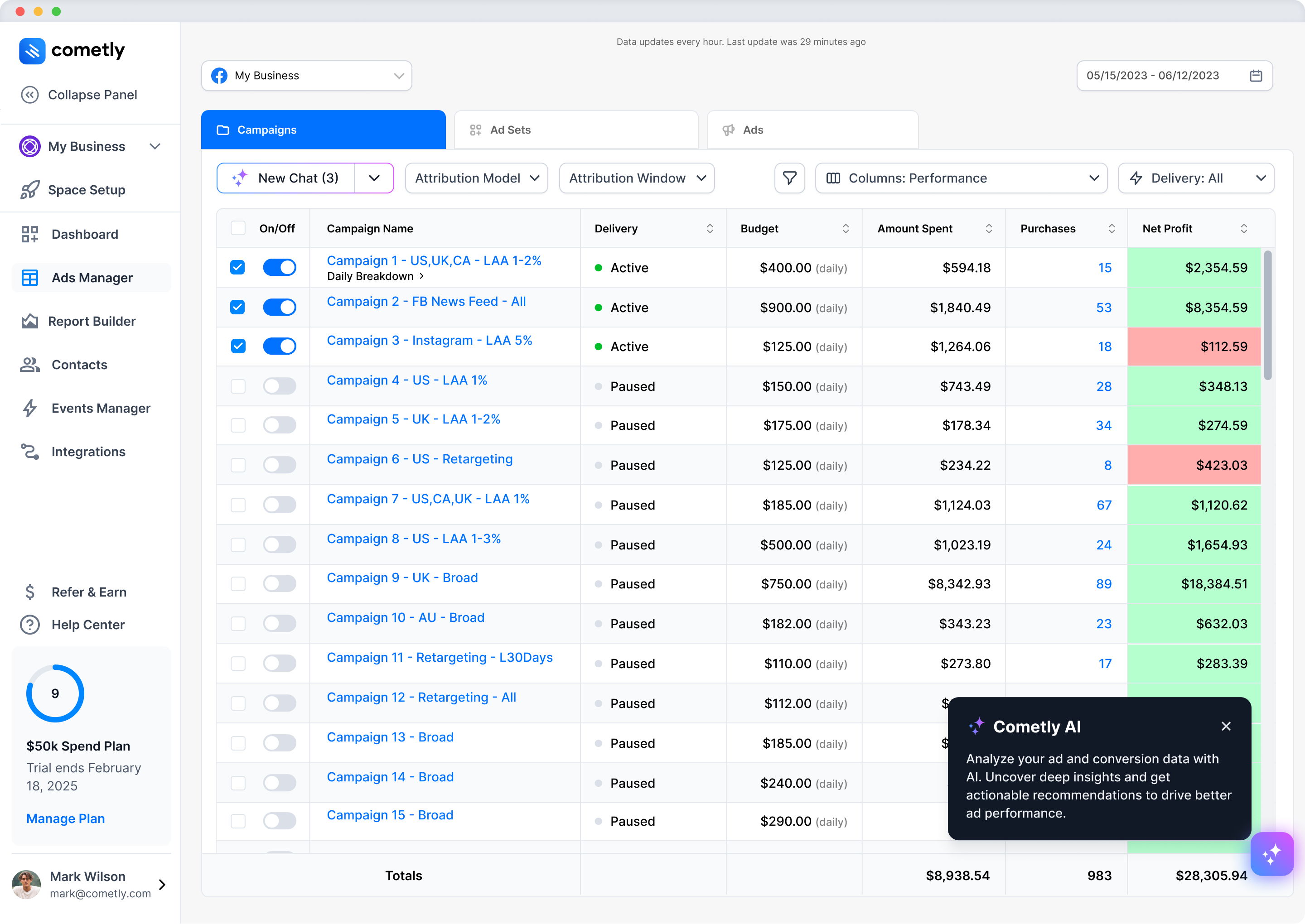The width and height of the screenshot is (1305, 924).
Task: Open the Ads Manager section
Action: pyautogui.click(x=91, y=278)
